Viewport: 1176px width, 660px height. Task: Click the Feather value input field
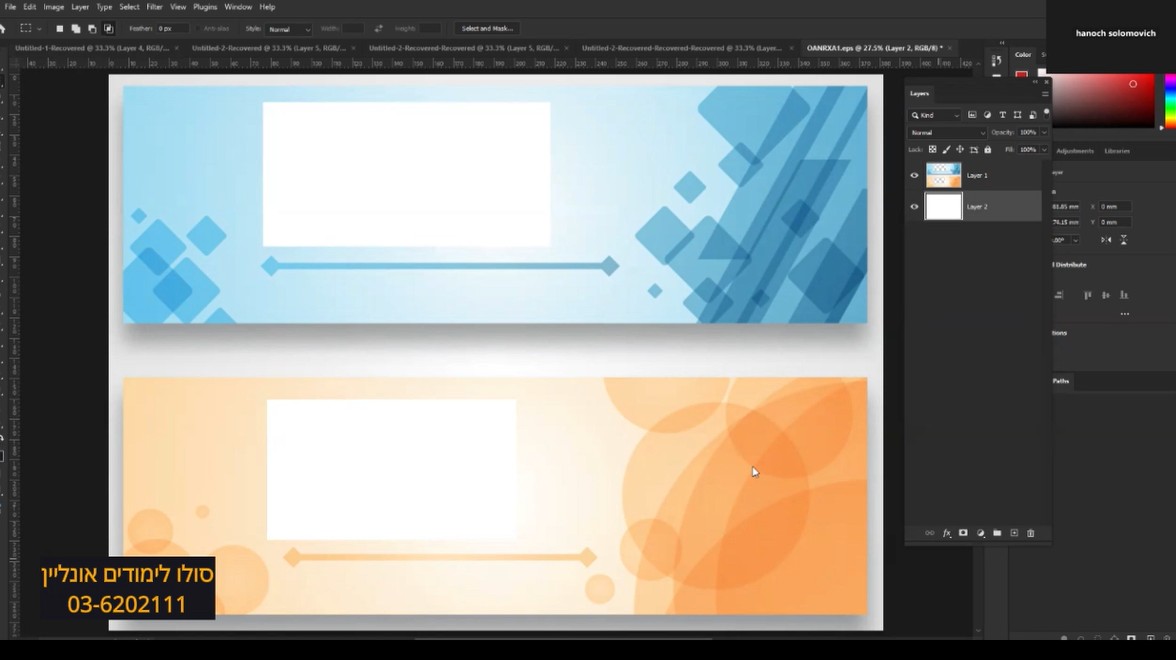coord(171,29)
